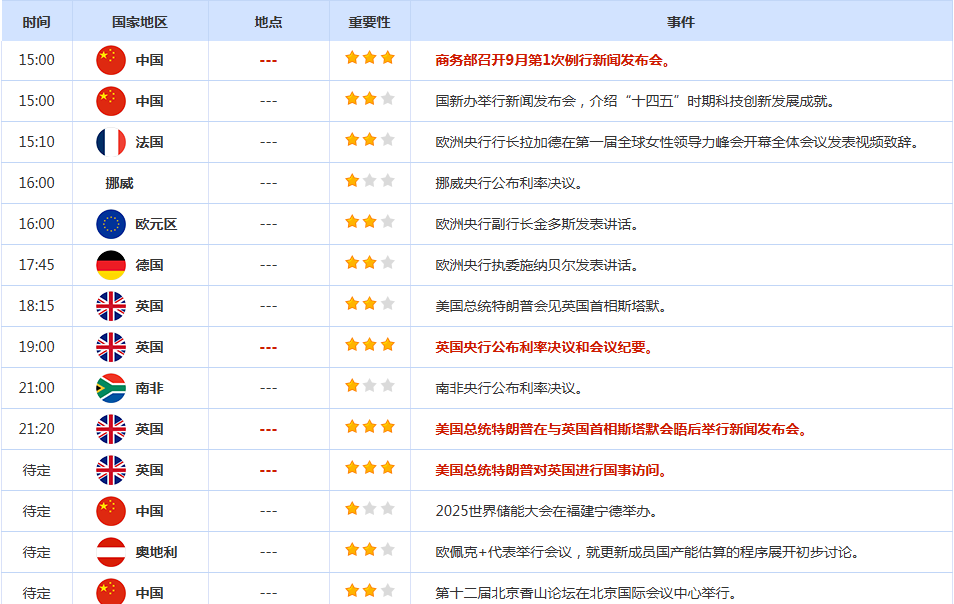The width and height of the screenshot is (954, 604).
Task: Open the 商务部召开9月第1次例行新闻发布会 event
Action: (553, 60)
